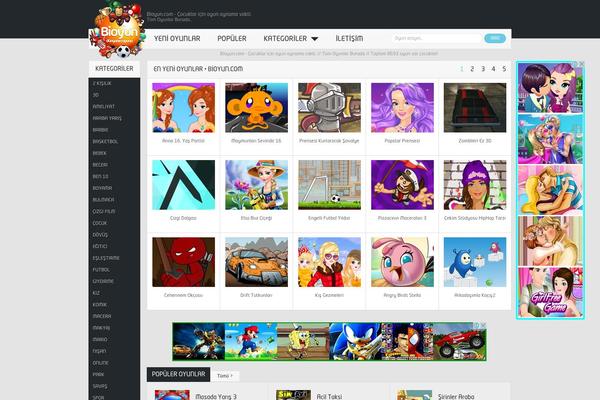Image resolution: width=600 pixels, height=400 pixels.
Task: Open the armored knight game thumbnail
Action: point(329,108)
